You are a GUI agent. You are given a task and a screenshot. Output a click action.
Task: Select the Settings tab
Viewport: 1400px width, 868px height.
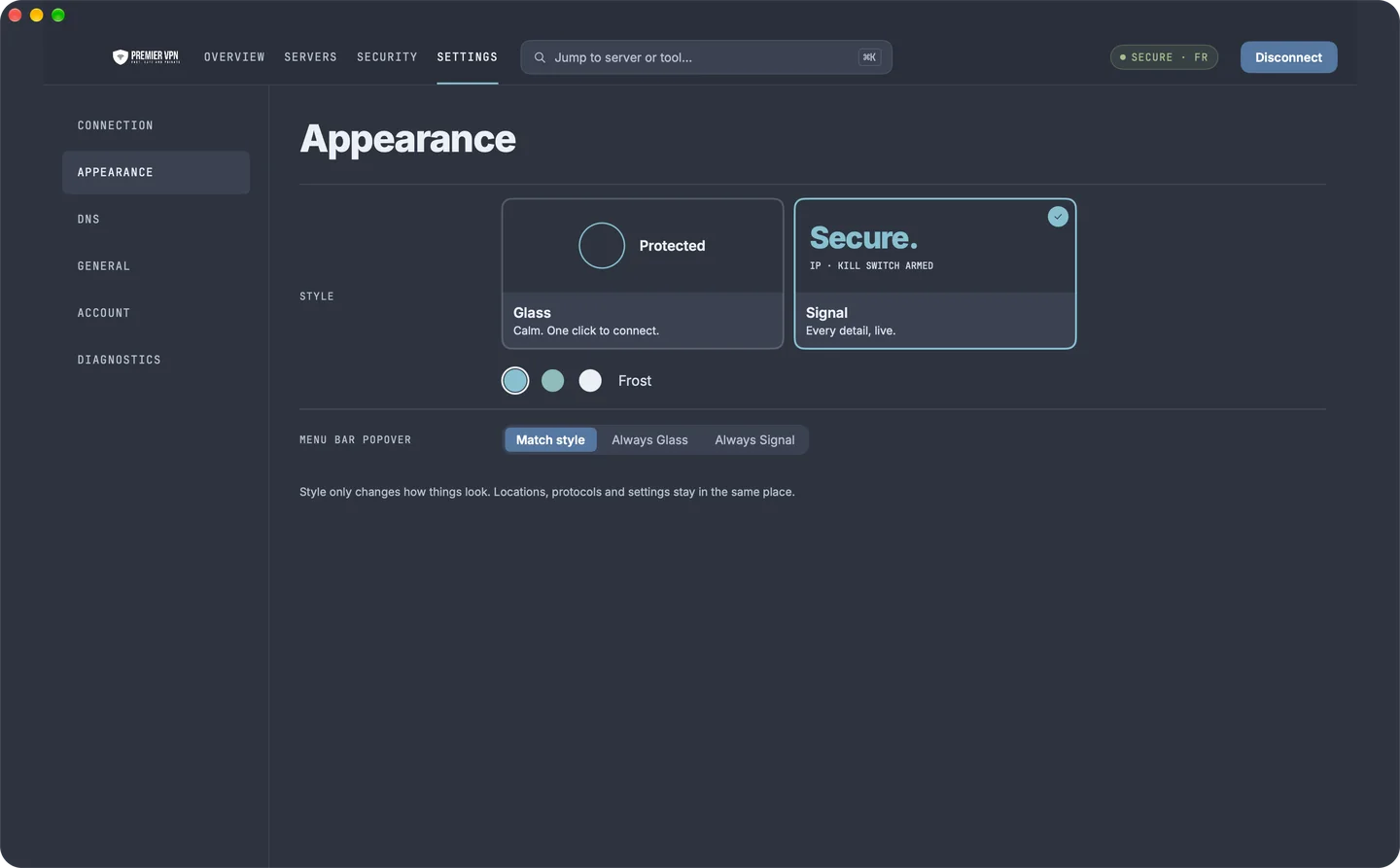pos(468,57)
